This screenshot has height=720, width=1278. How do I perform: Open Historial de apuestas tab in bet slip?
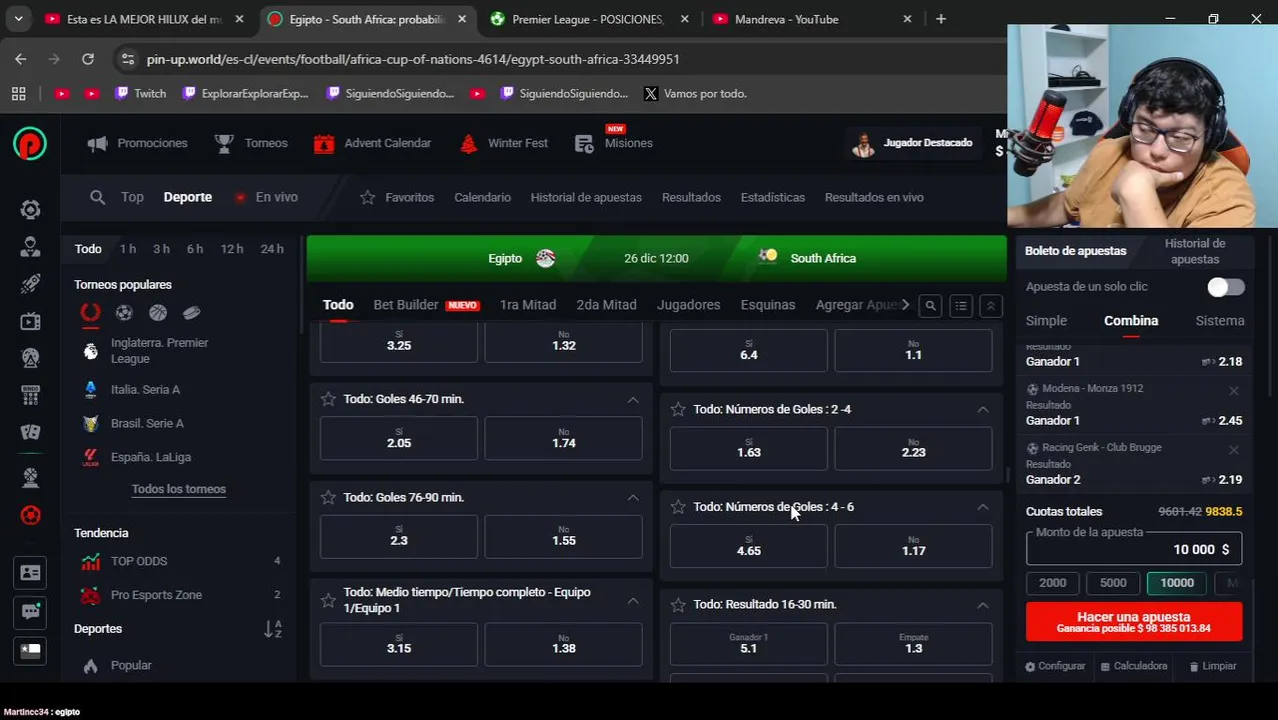tap(1195, 251)
